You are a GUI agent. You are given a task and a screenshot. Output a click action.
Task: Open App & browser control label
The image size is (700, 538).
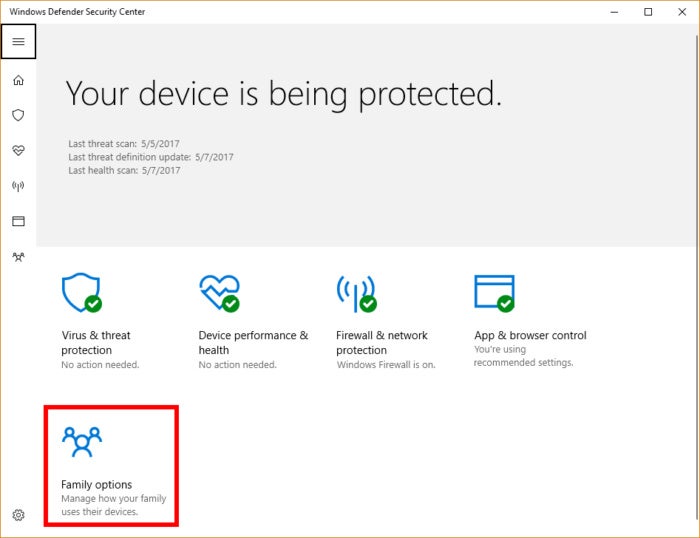point(530,335)
